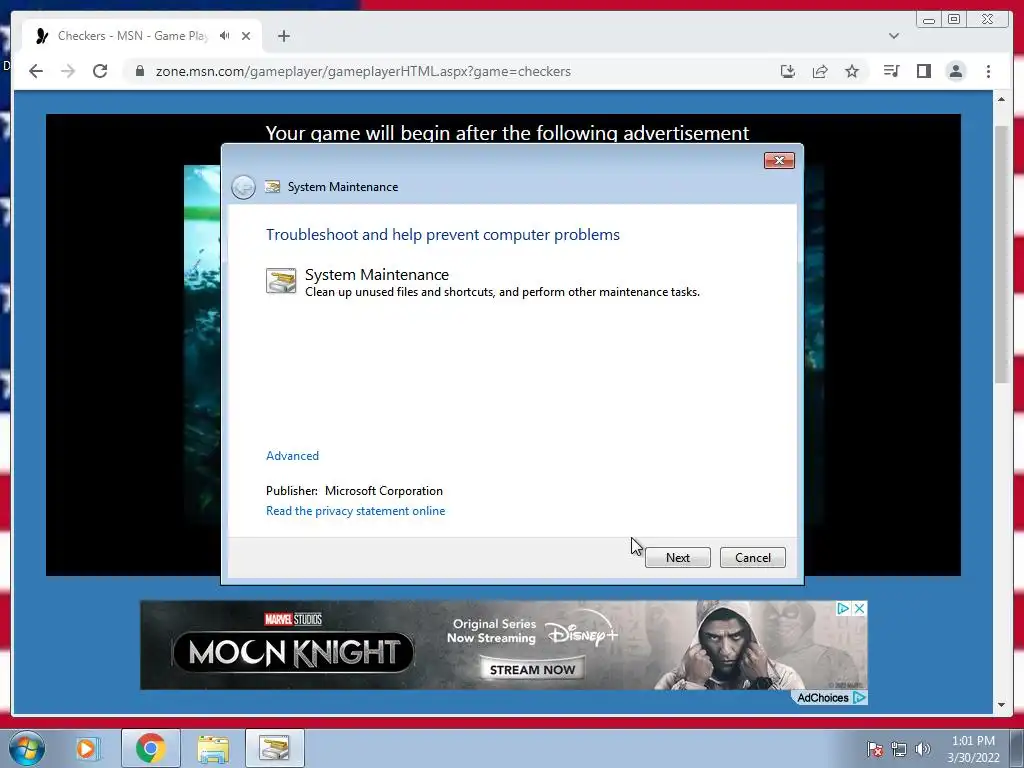Image resolution: width=1024 pixels, height=768 pixels.
Task: Click the volume speaker tray icon
Action: pos(922,748)
